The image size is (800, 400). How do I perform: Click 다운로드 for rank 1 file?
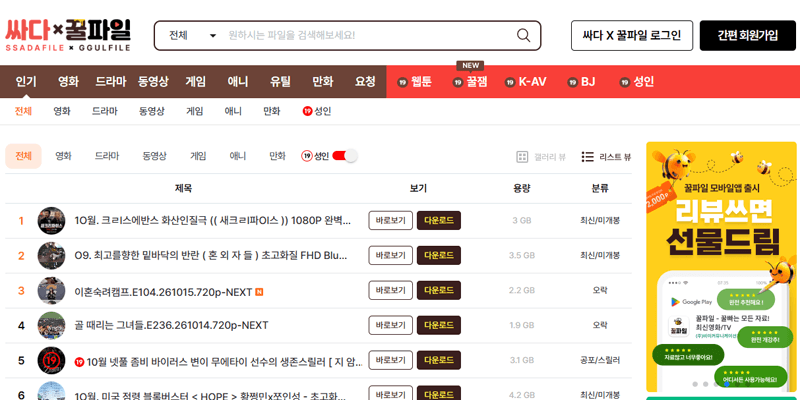tap(439, 220)
